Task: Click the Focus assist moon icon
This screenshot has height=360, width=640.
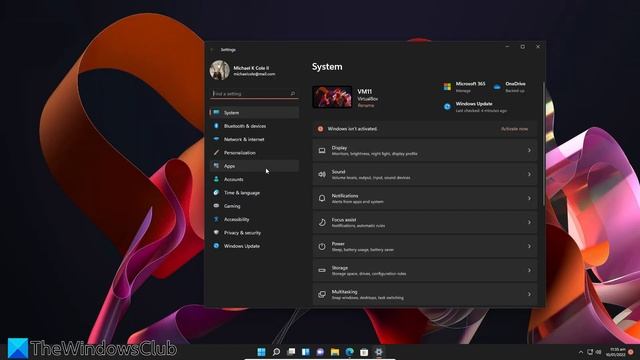Action: click(x=322, y=222)
